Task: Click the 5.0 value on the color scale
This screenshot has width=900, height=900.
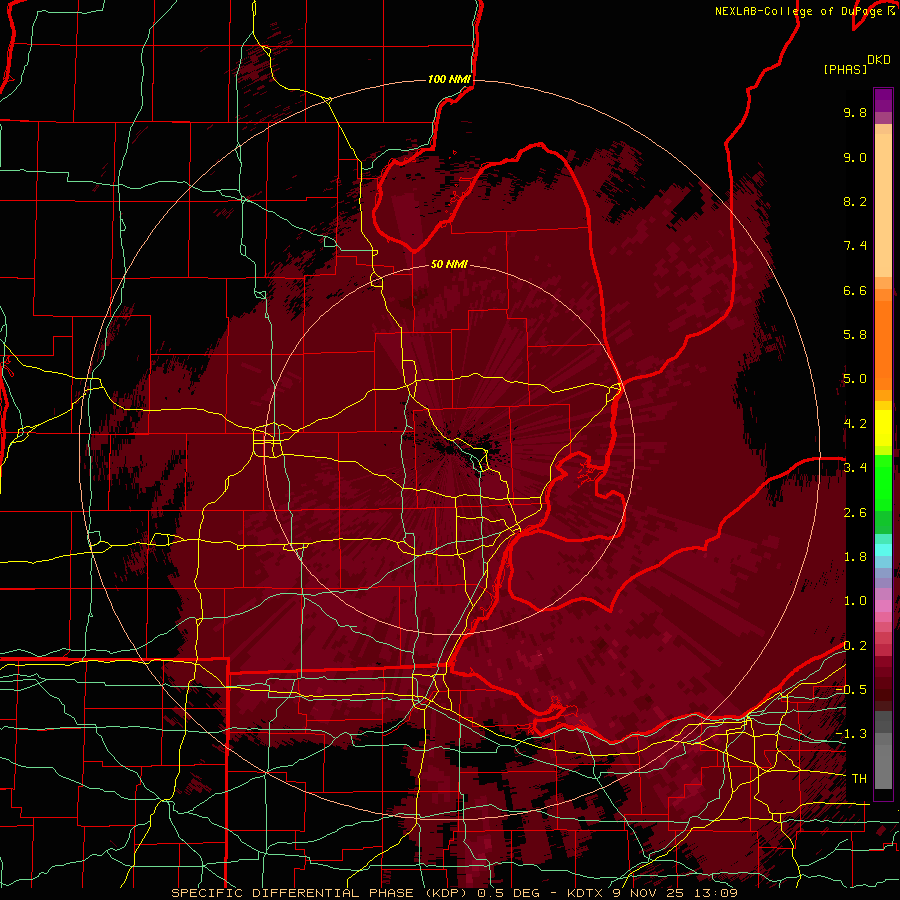Action: 855,379
